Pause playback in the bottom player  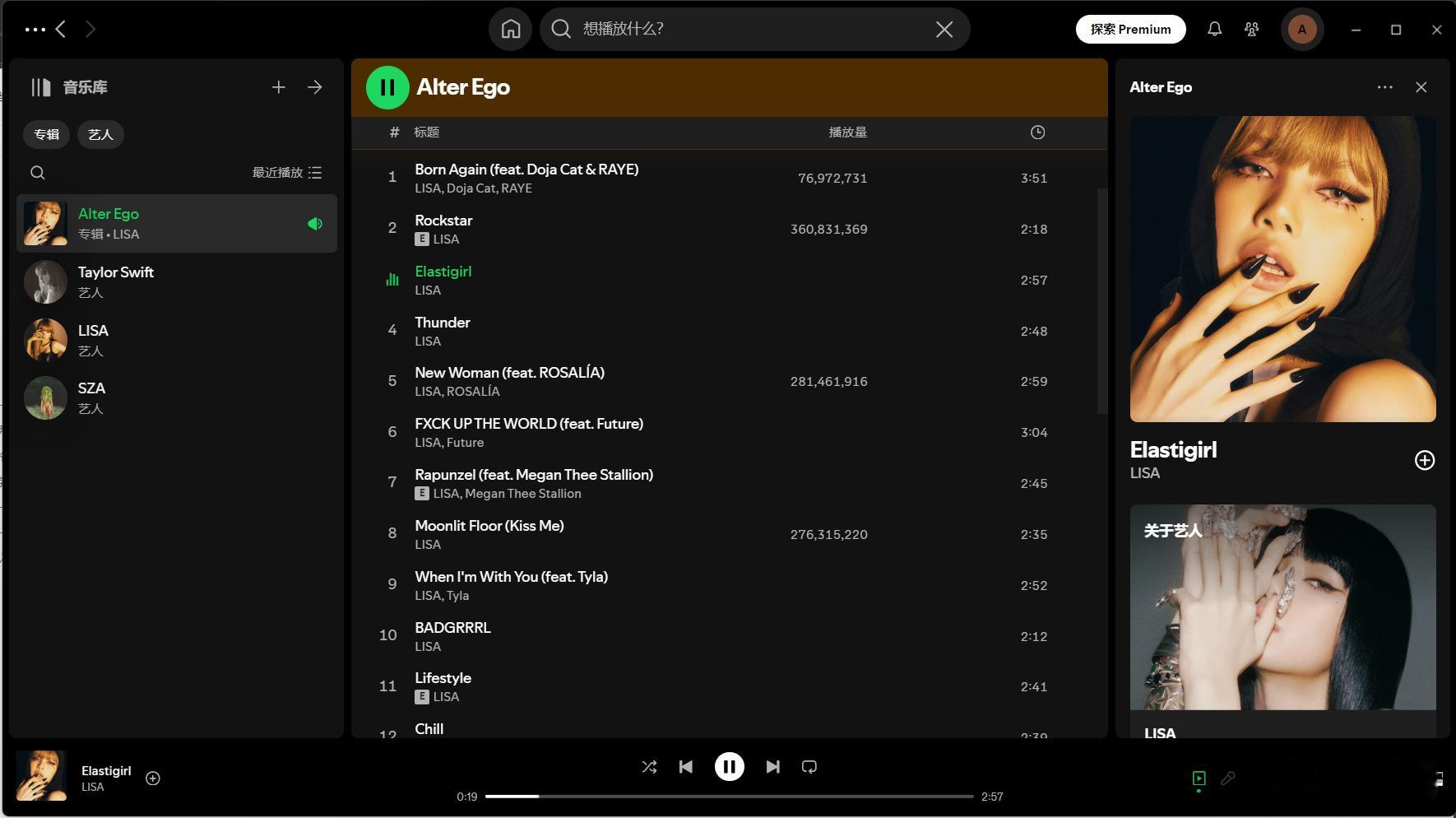(730, 767)
